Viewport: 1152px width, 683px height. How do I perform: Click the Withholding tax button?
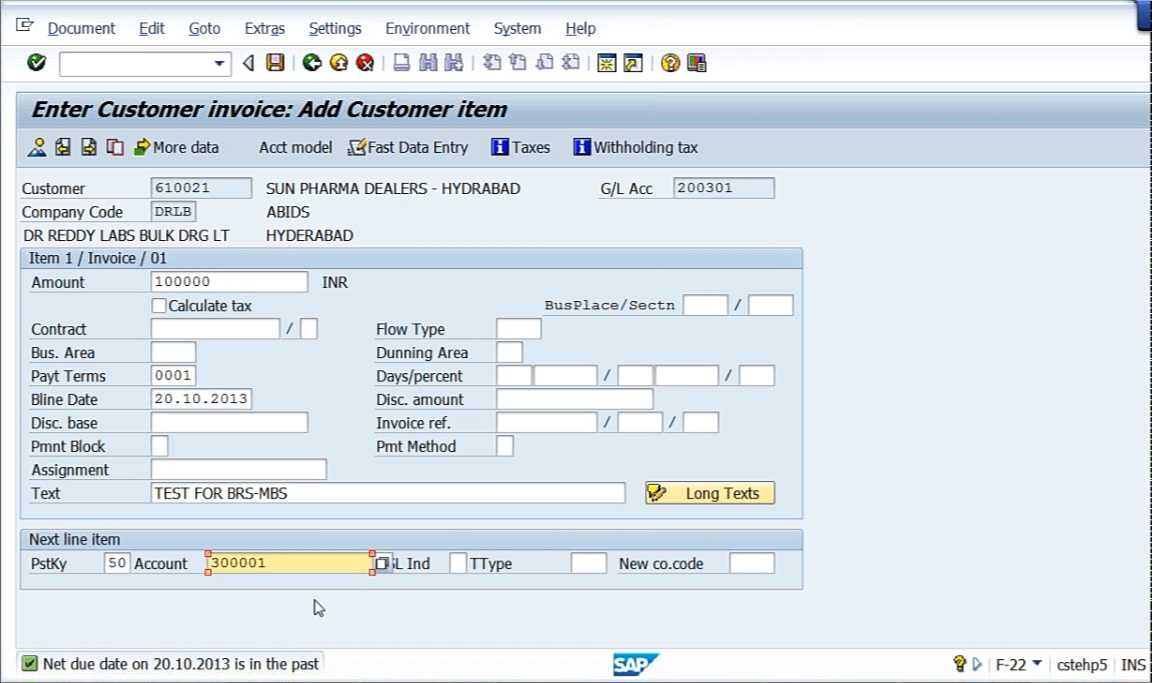click(636, 148)
